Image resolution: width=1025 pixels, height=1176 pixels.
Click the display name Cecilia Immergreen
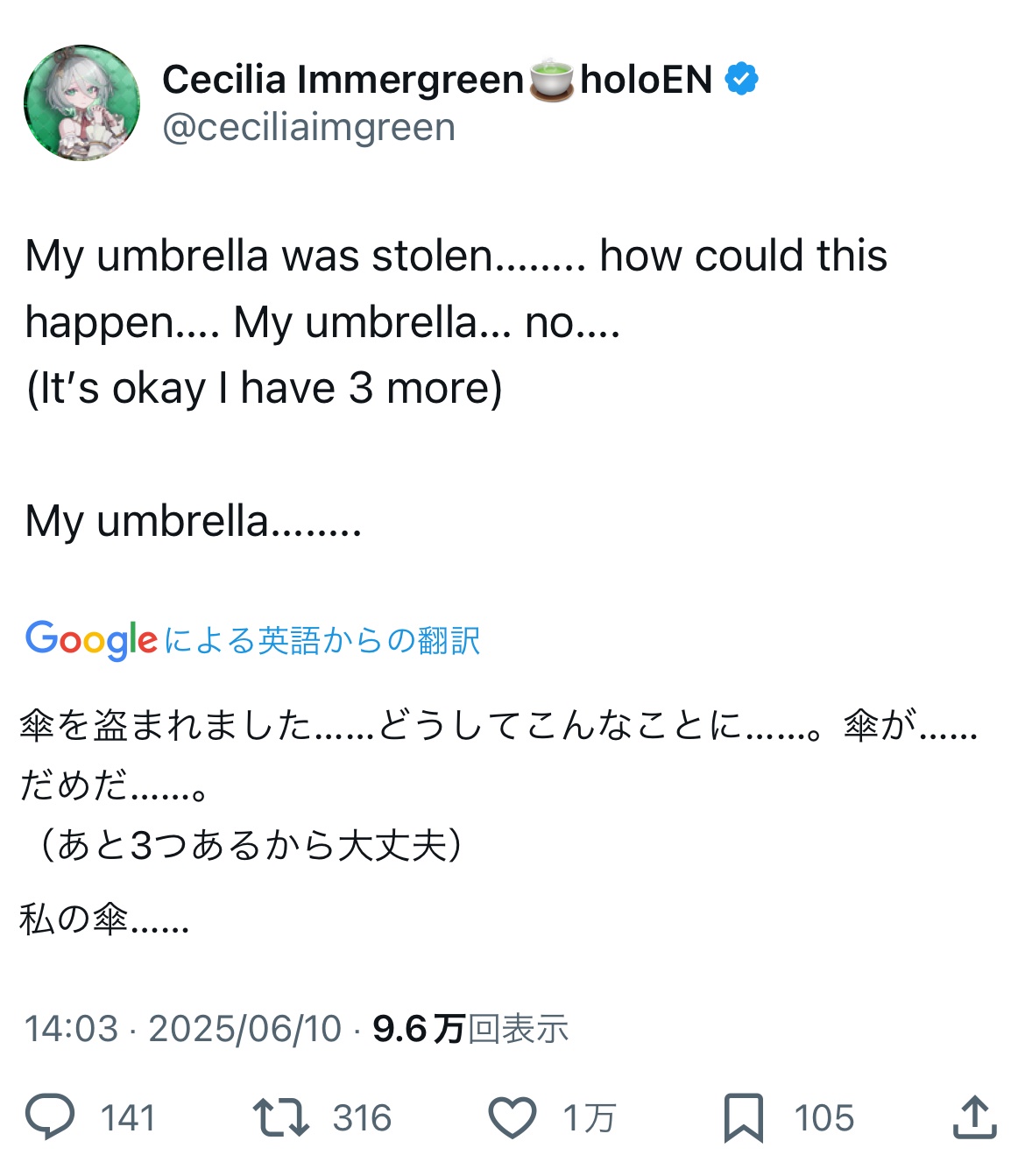(343, 80)
